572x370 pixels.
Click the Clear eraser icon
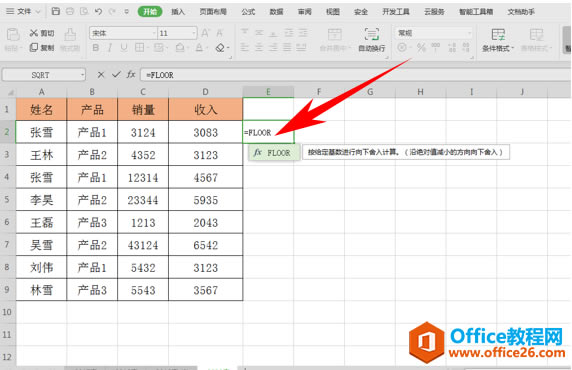tap(220, 47)
